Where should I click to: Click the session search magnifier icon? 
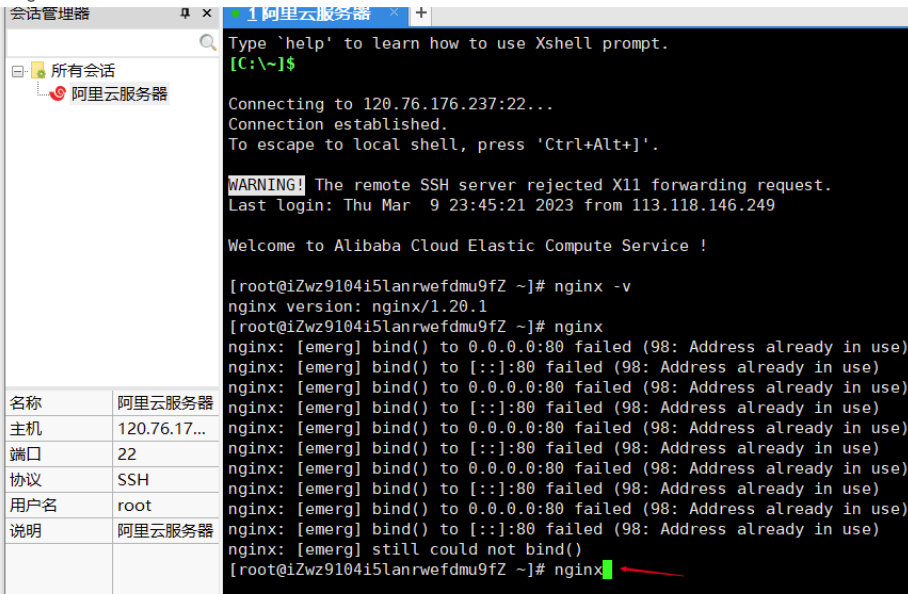(207, 42)
